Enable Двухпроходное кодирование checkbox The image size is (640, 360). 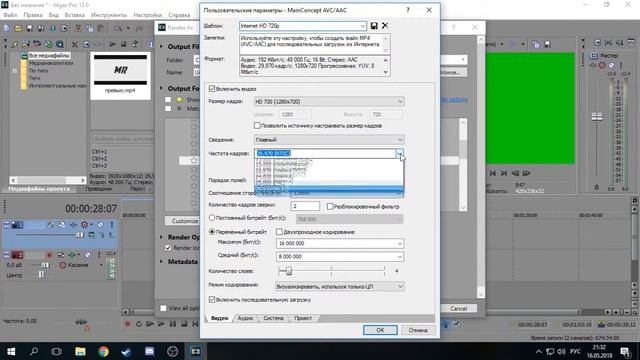pyautogui.click(x=279, y=232)
